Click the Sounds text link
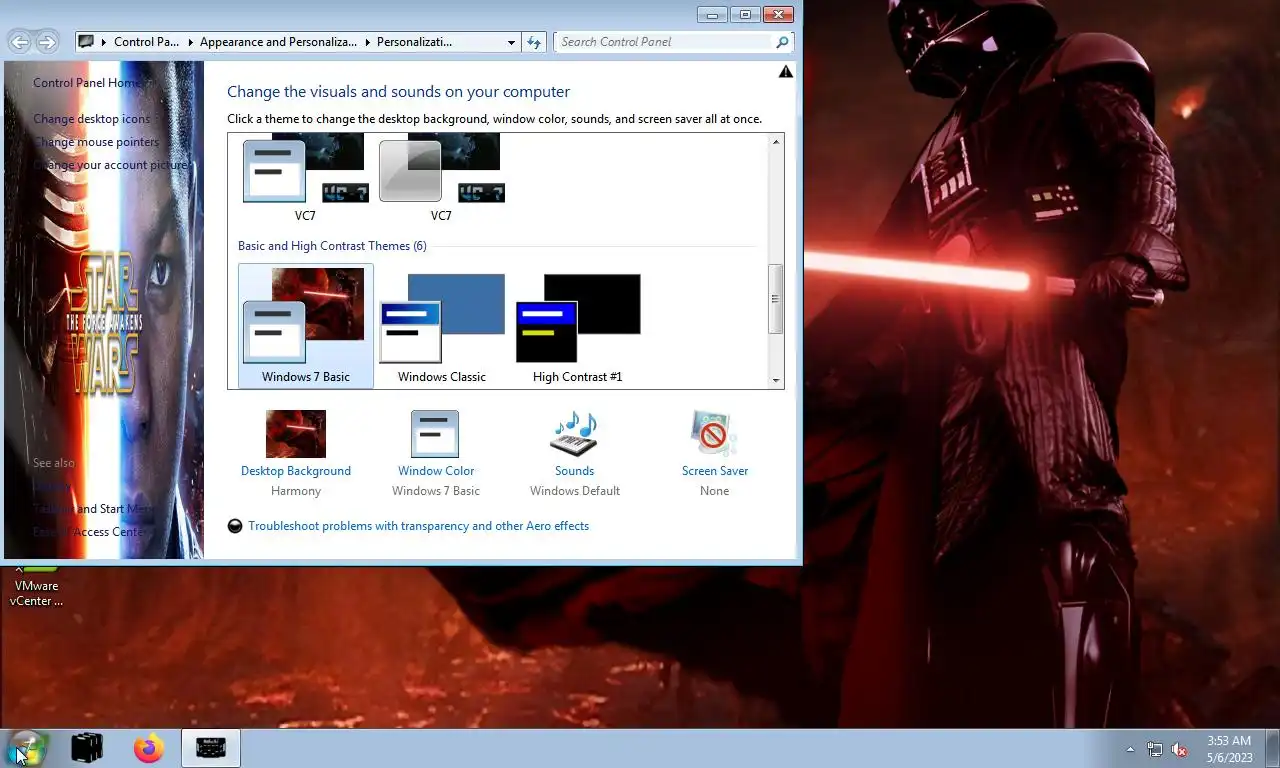 pos(575,471)
